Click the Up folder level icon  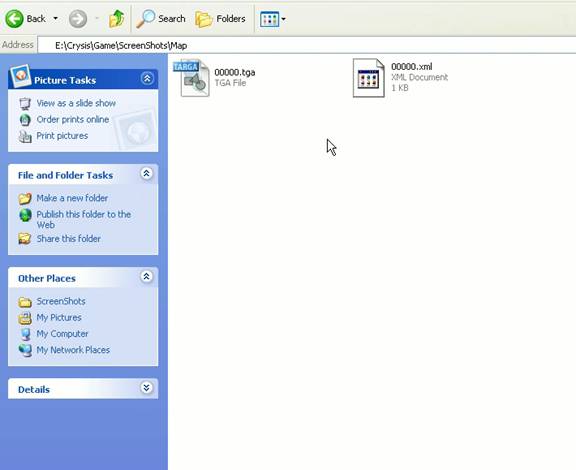pos(116,19)
